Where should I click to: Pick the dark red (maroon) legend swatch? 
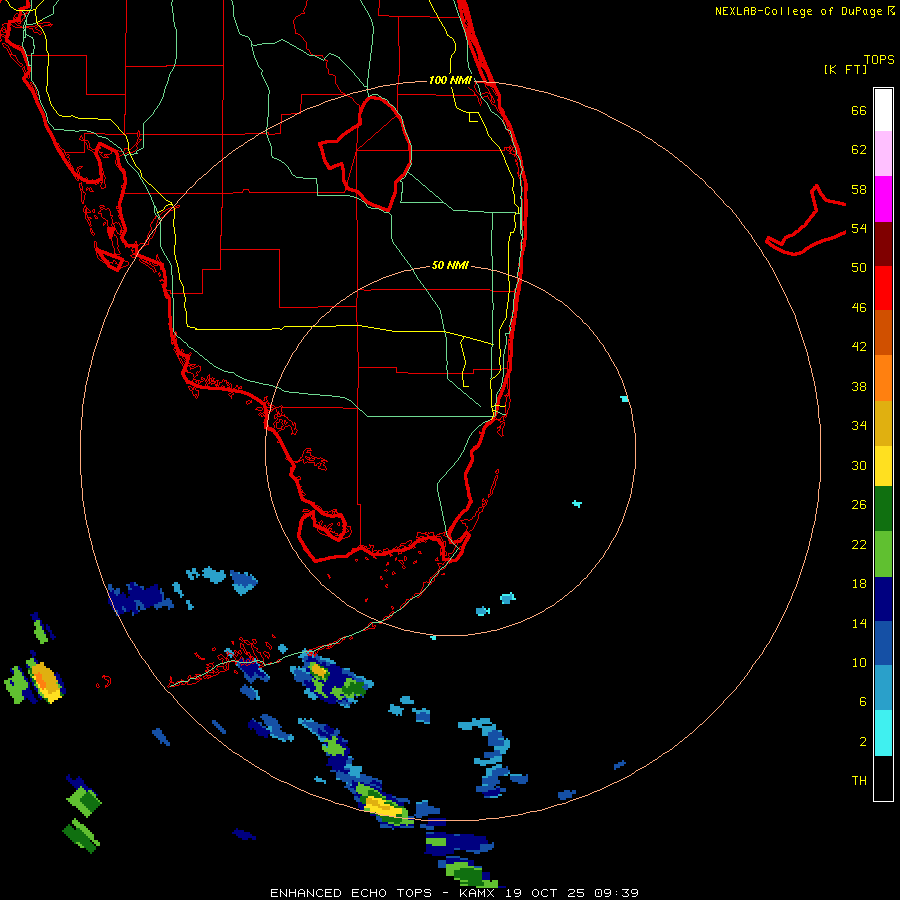coord(883,243)
